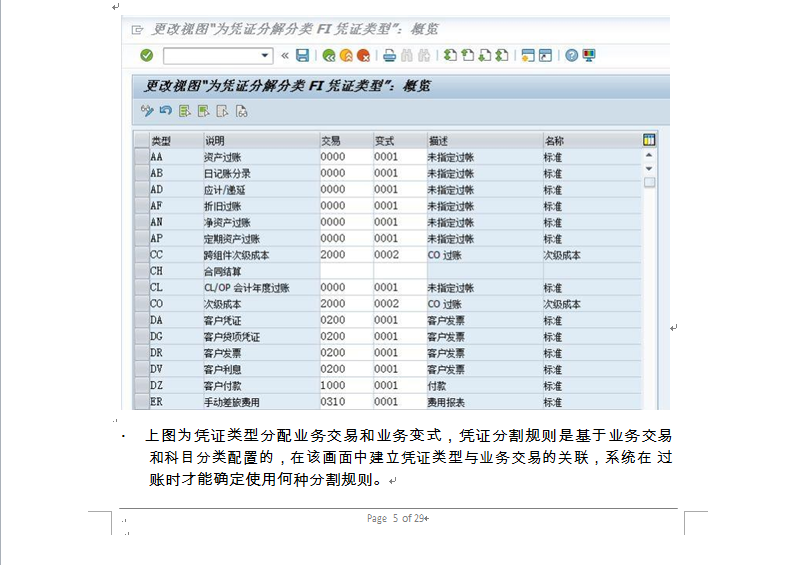This screenshot has width=789, height=565.
Task: Select row AA using its row selector
Action: click(x=141, y=157)
